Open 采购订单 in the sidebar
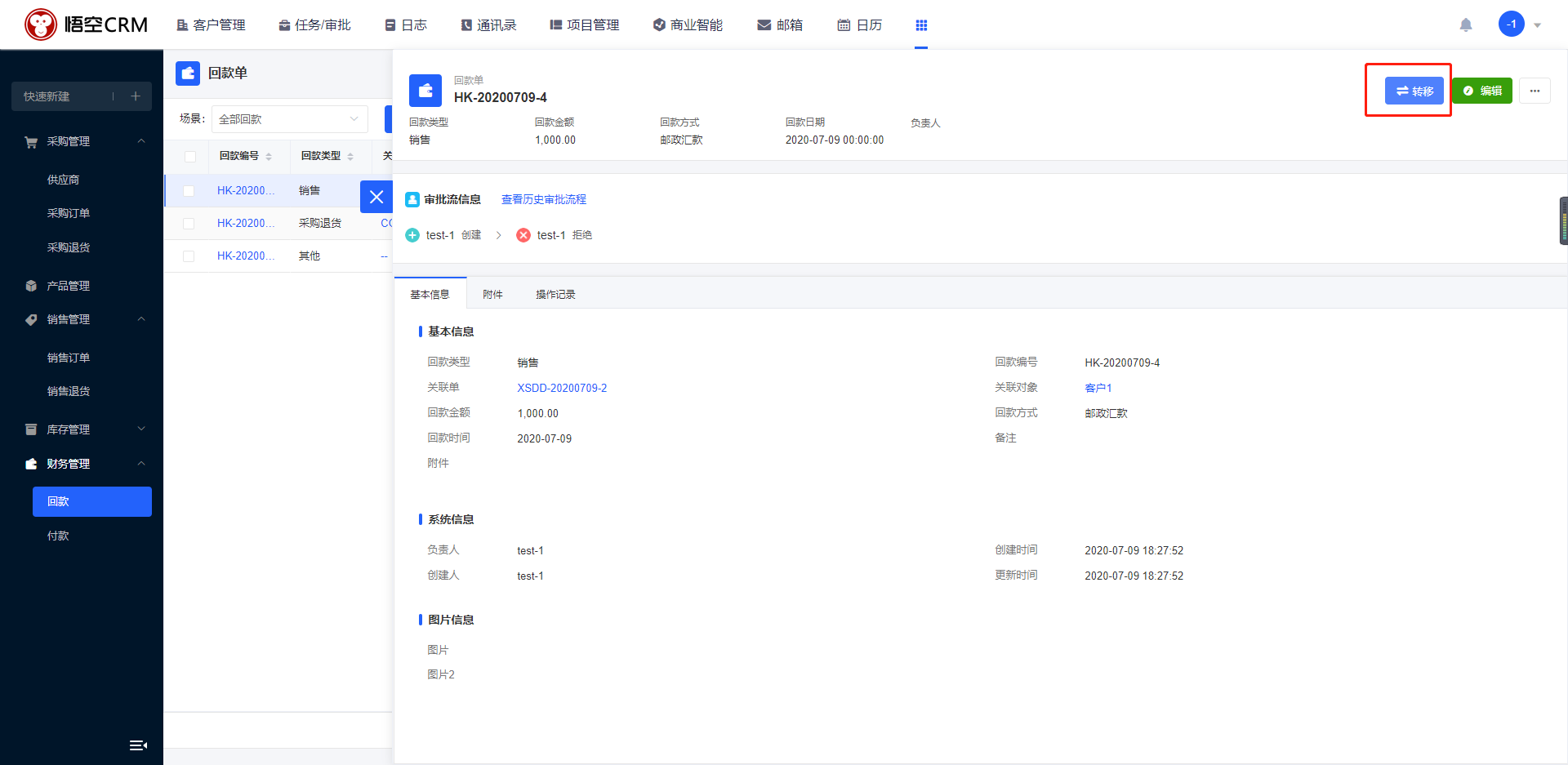1568x765 pixels. coord(69,213)
